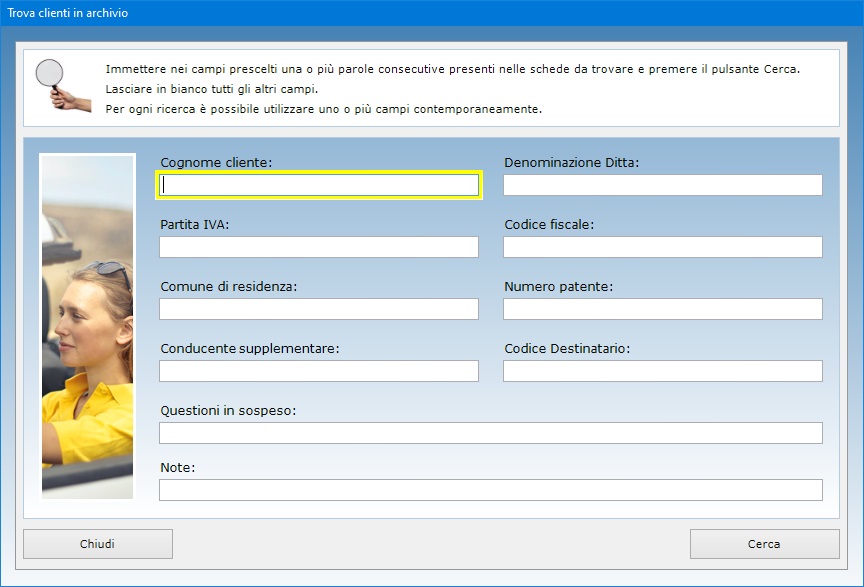Image resolution: width=864 pixels, height=587 pixels.
Task: Click the Codice fiscale input field
Action: [x=662, y=247]
